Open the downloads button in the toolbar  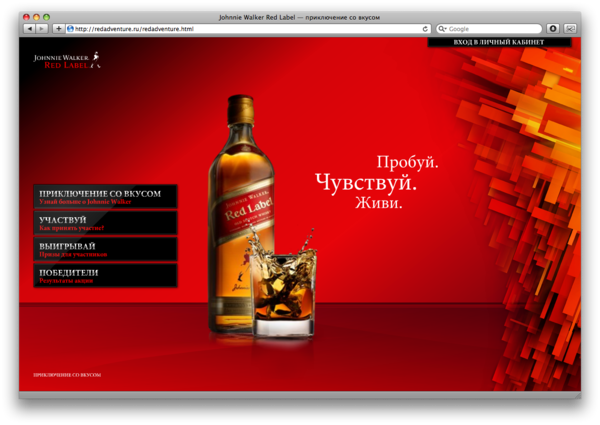click(553, 29)
